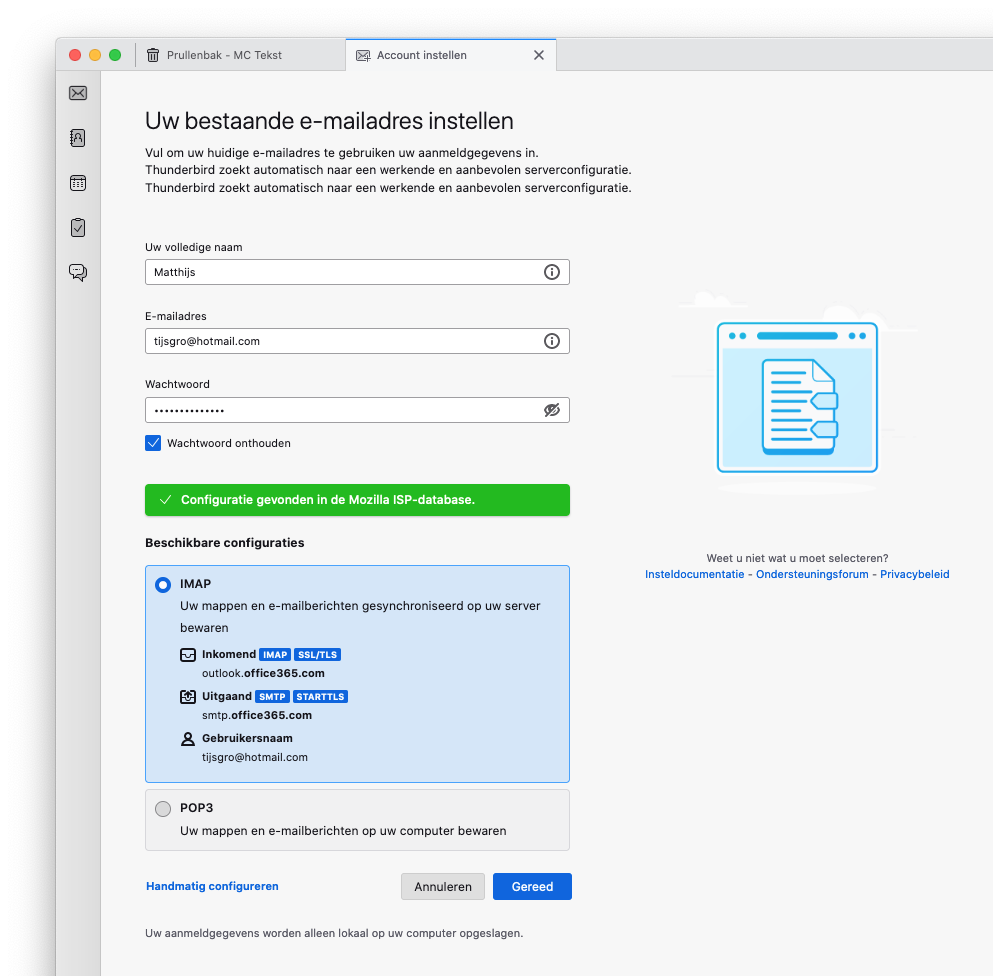Open the Address Book sidebar icon

[x=78, y=138]
